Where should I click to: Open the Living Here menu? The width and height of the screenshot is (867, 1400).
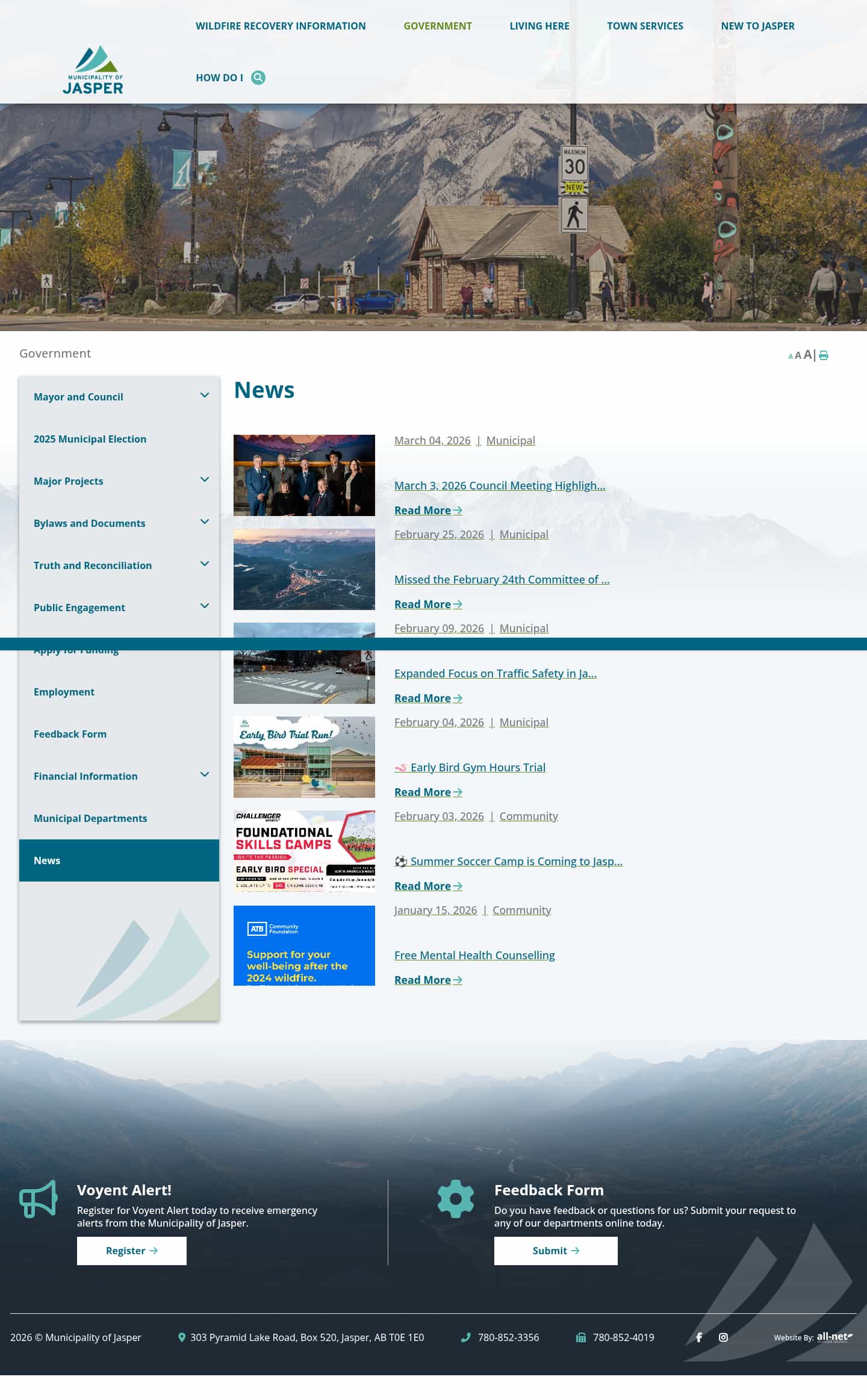coord(539,26)
